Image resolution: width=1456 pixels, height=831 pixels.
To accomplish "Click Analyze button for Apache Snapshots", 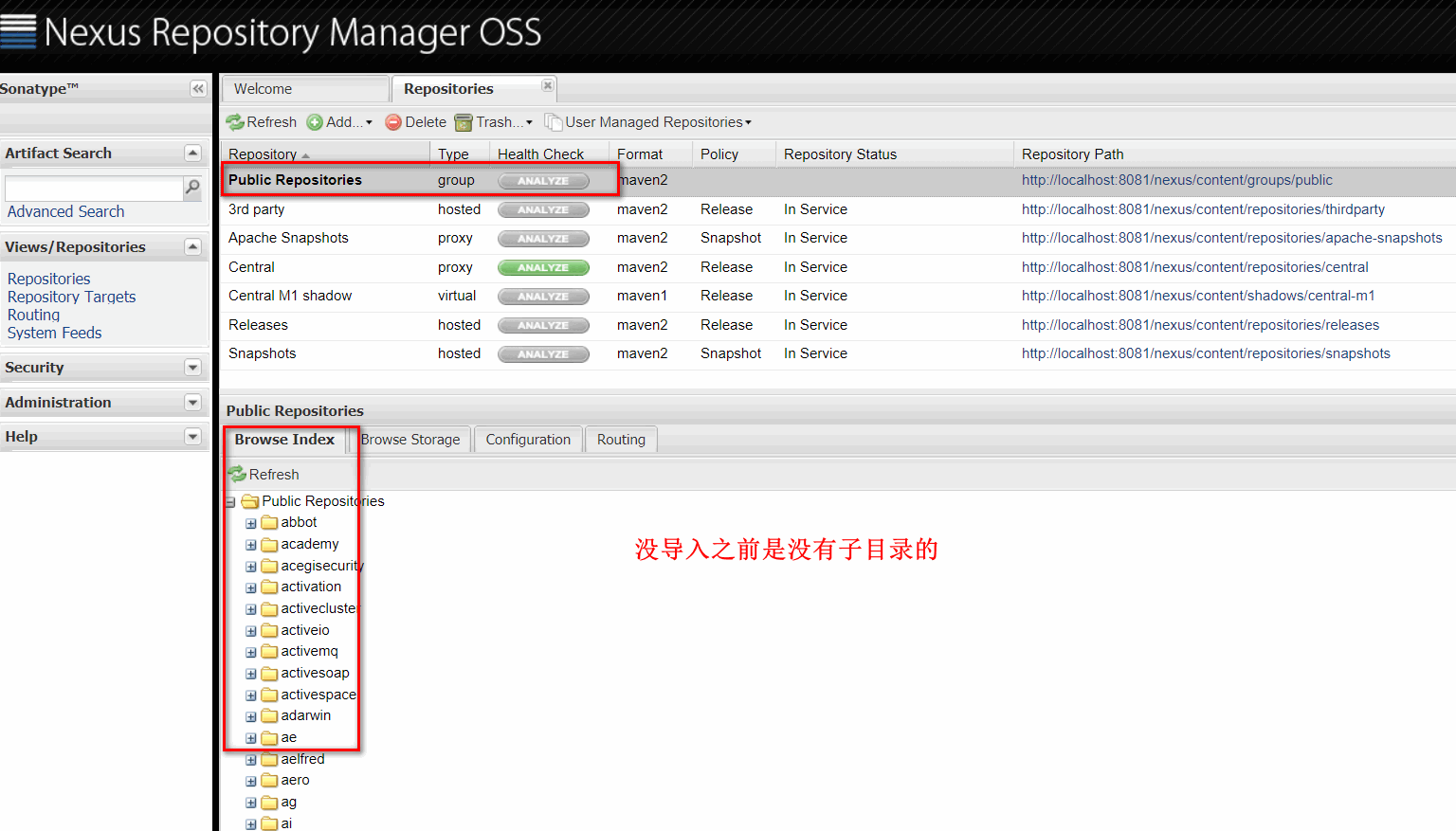I will pos(543,239).
